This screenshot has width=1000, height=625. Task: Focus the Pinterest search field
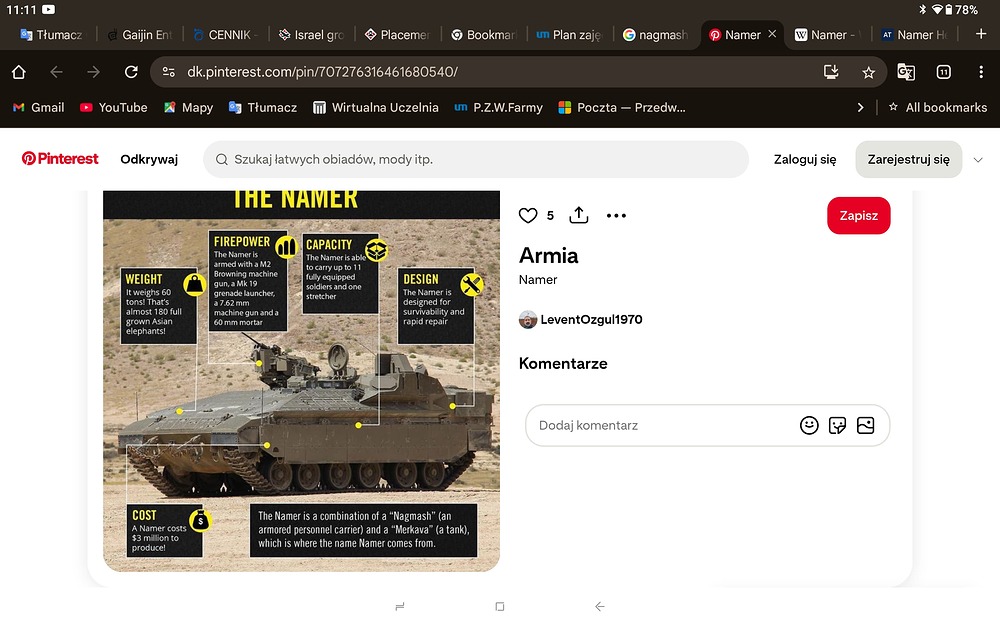476,159
